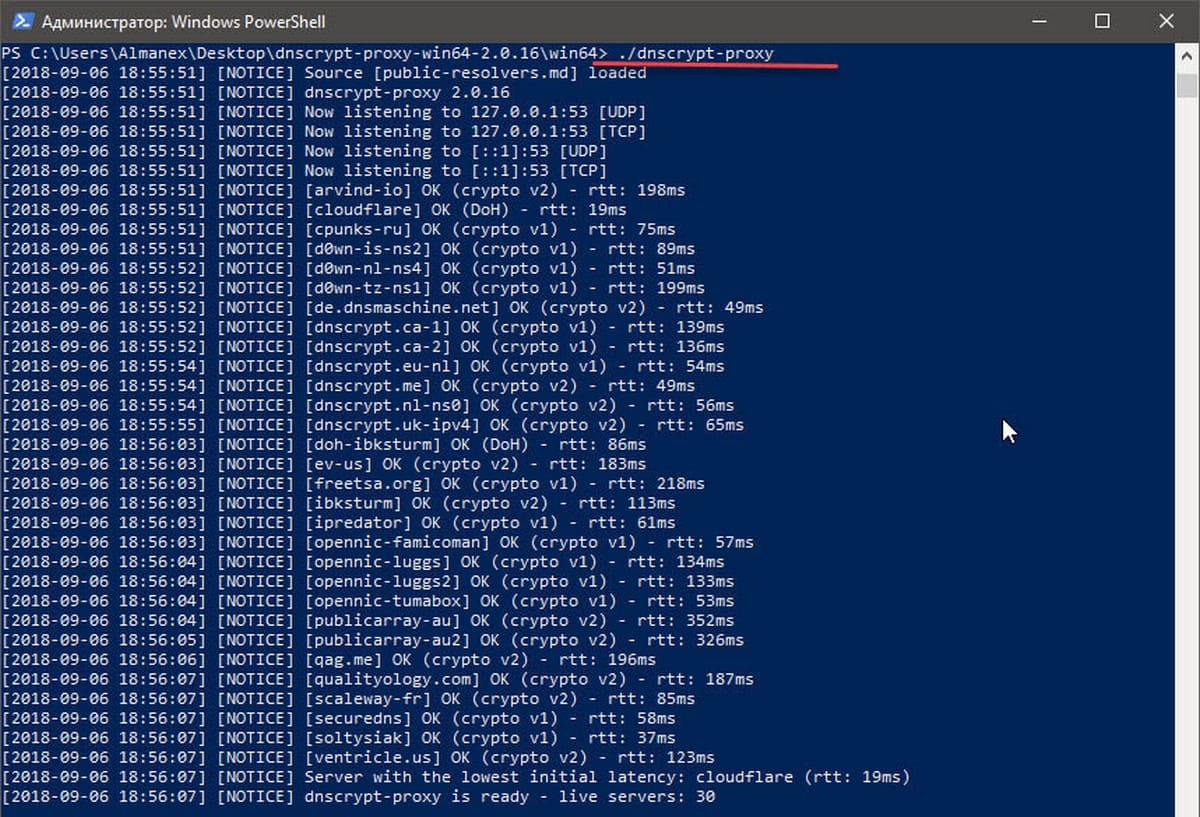Click the [dnscrypt.nl-ns0] line
The image size is (1200, 817).
pyautogui.click(x=368, y=405)
